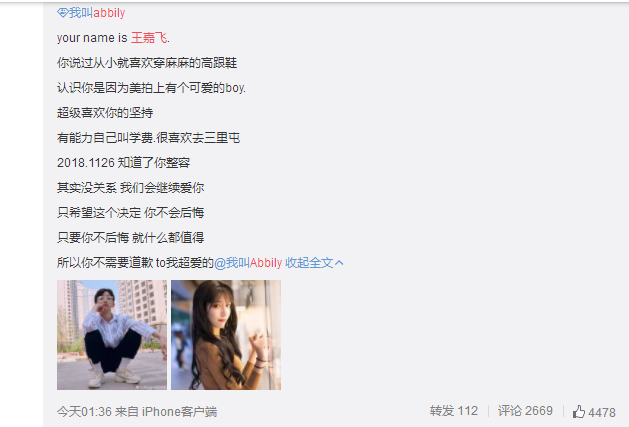The height and width of the screenshot is (427, 629).
Task: Collapse the post using the up chevron
Action: point(339,263)
